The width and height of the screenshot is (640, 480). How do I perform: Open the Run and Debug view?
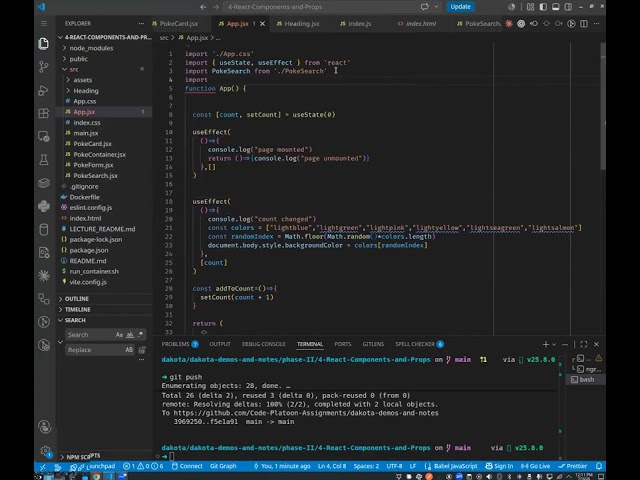coord(44,90)
